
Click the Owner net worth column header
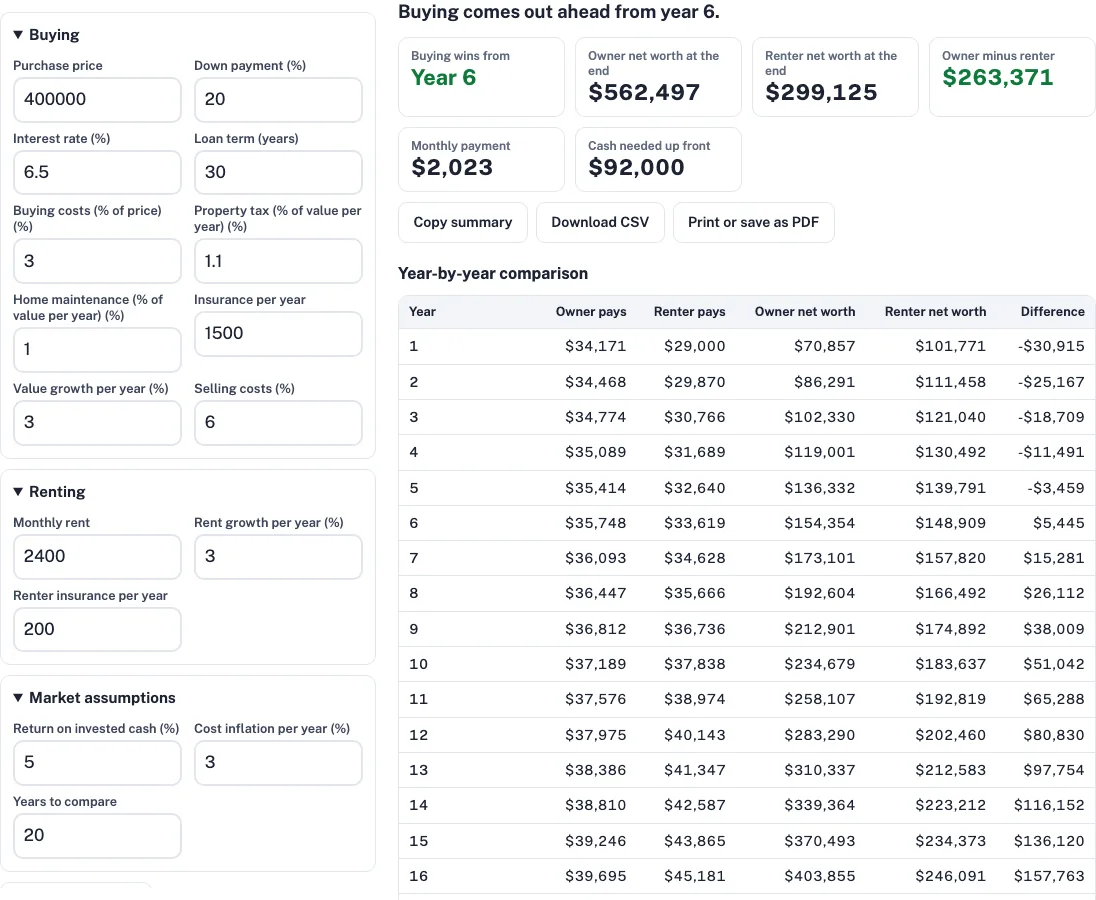click(805, 312)
